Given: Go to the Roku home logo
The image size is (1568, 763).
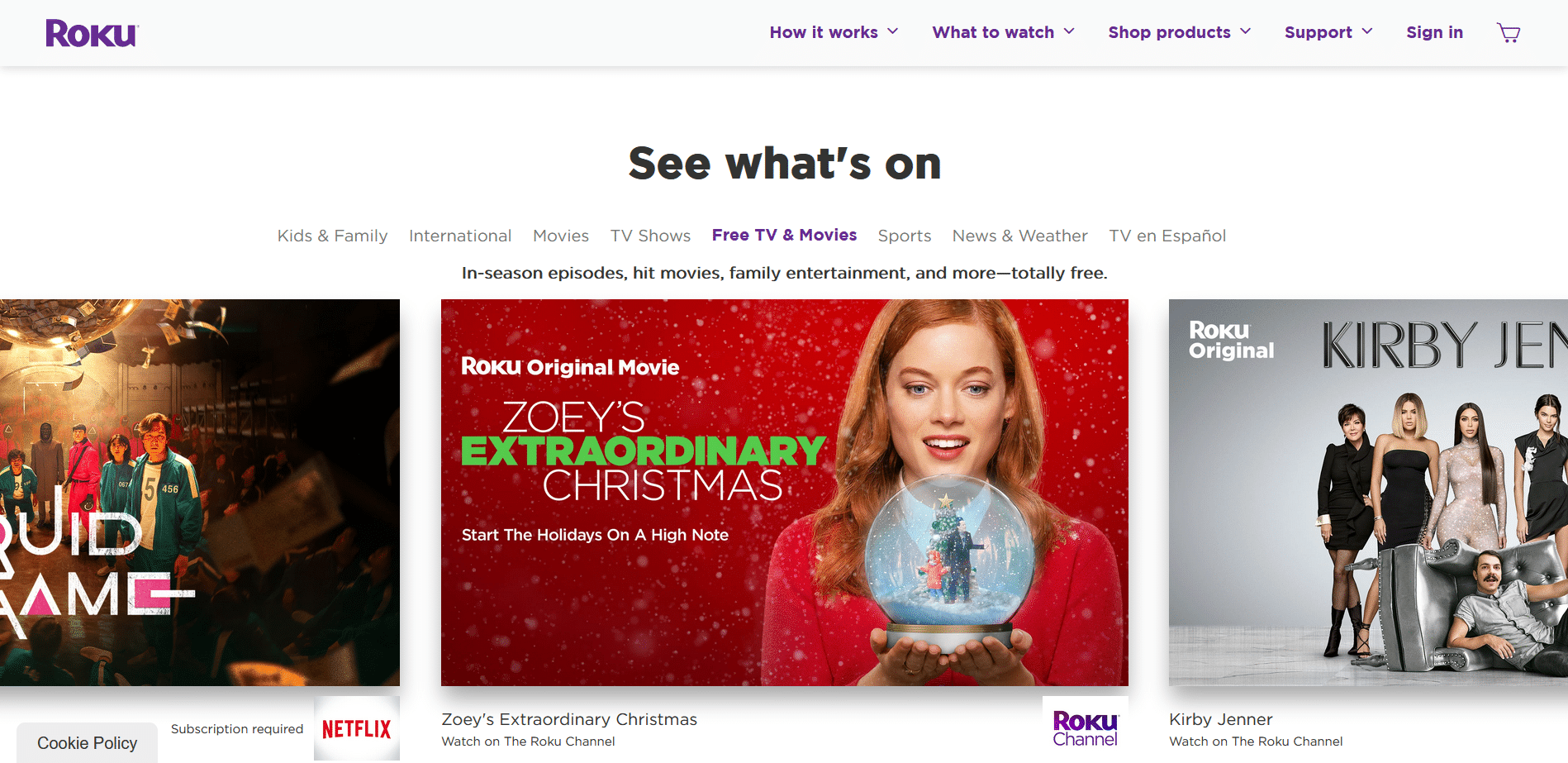Looking at the screenshot, I should 92,34.
